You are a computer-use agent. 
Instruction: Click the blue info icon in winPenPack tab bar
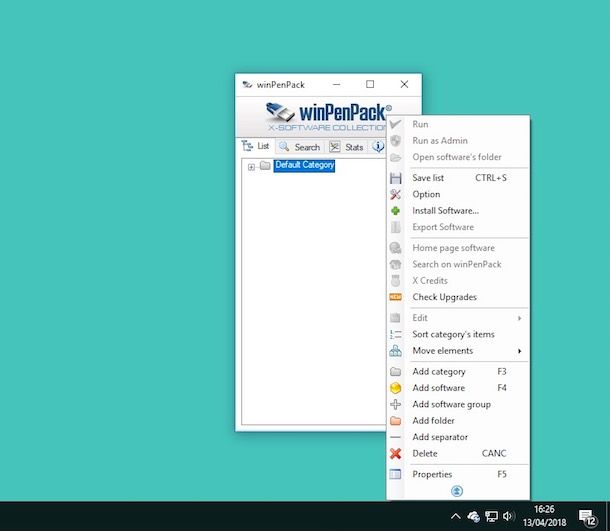point(378,147)
